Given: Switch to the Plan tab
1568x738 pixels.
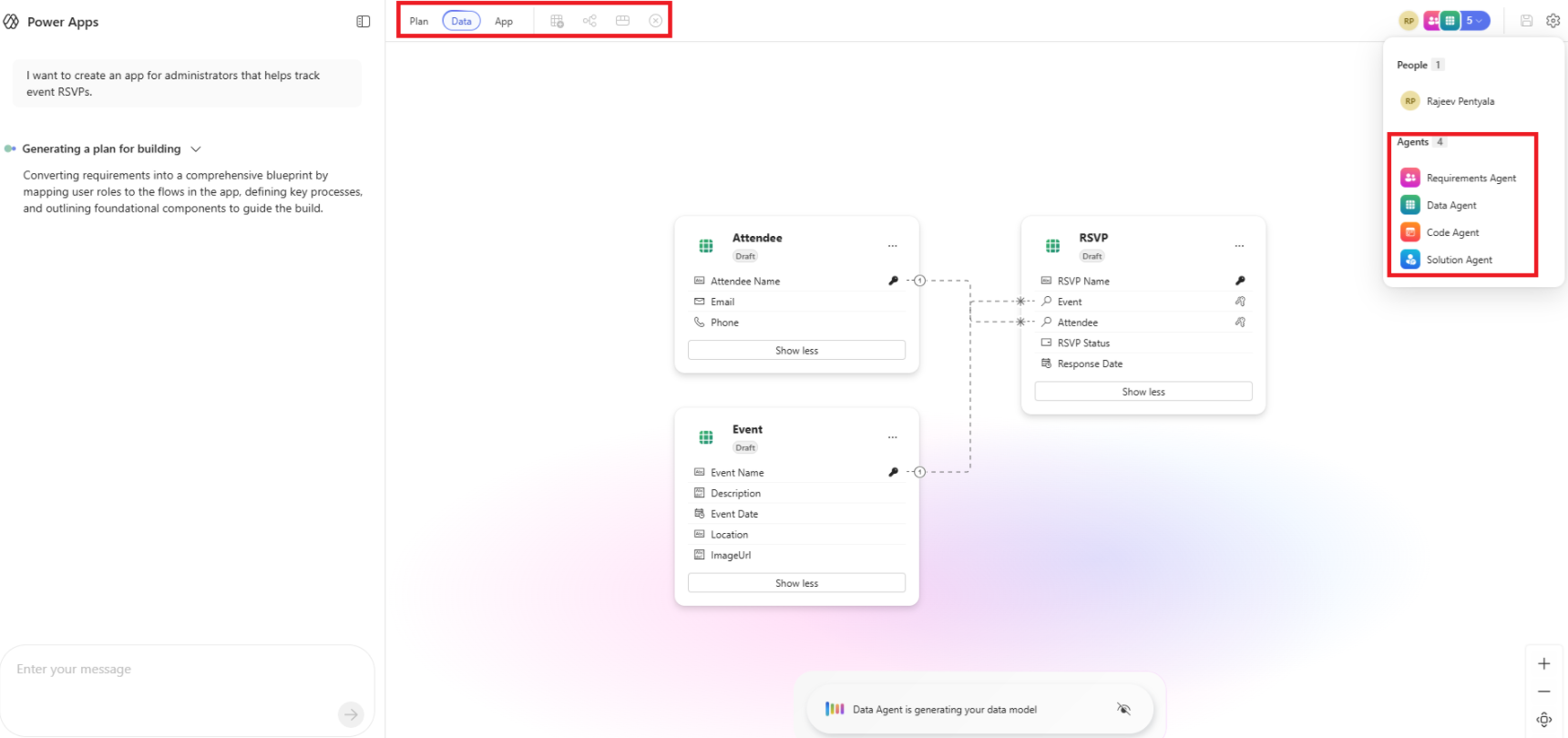Looking at the screenshot, I should coord(418,21).
